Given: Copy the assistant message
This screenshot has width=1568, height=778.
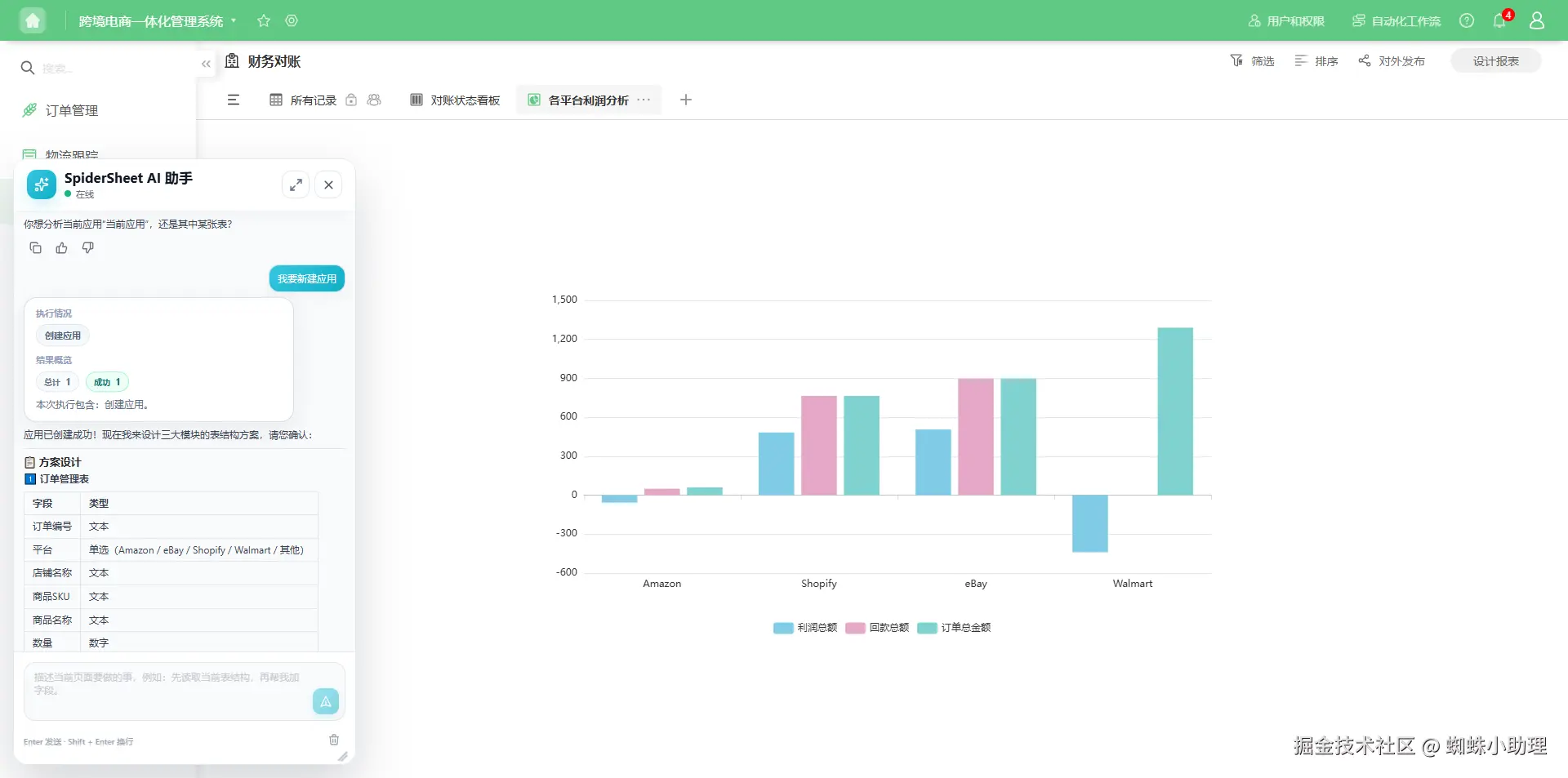Looking at the screenshot, I should coord(36,248).
